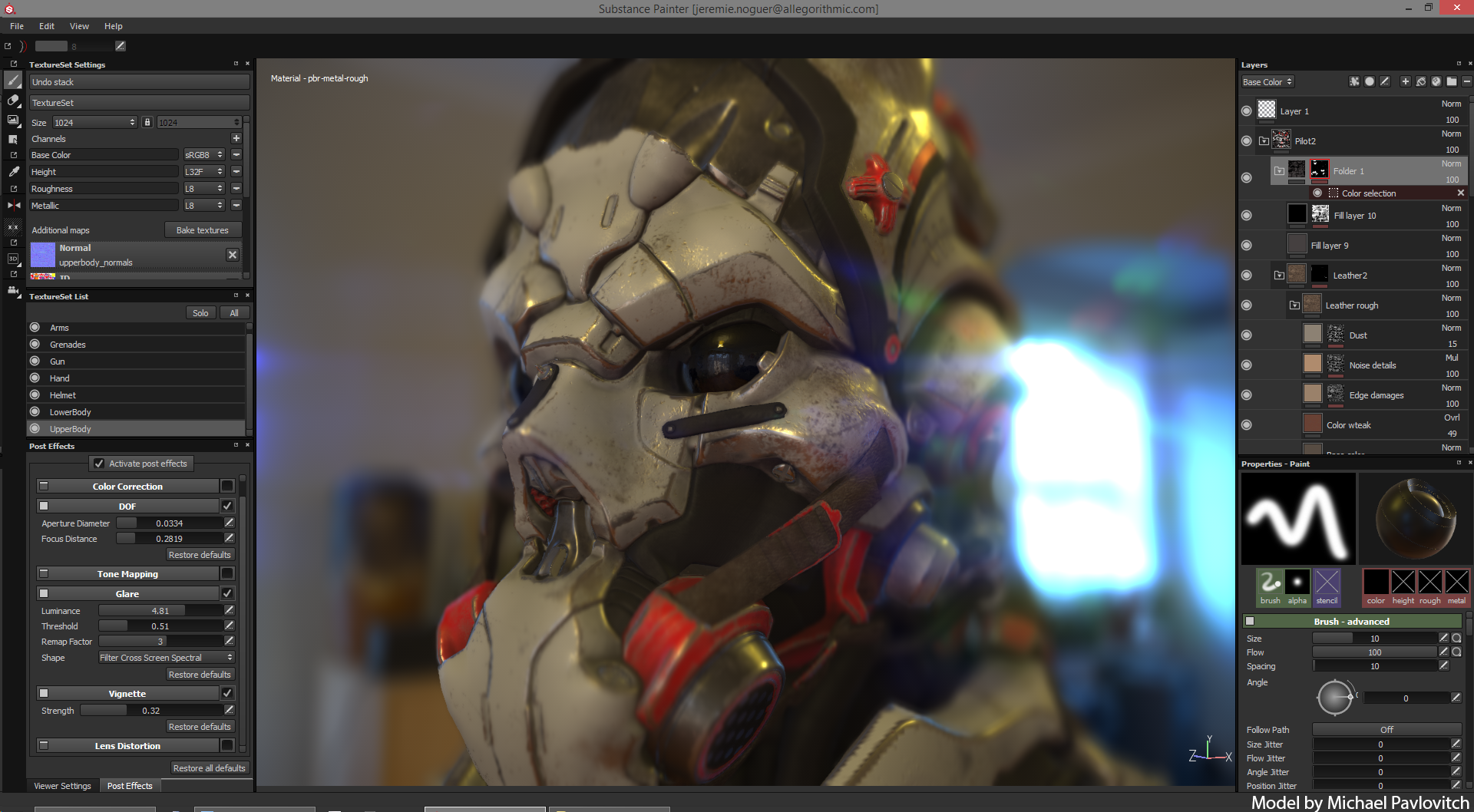
Task: Select the Projection tool in the left toolbar
Action: tap(13, 120)
